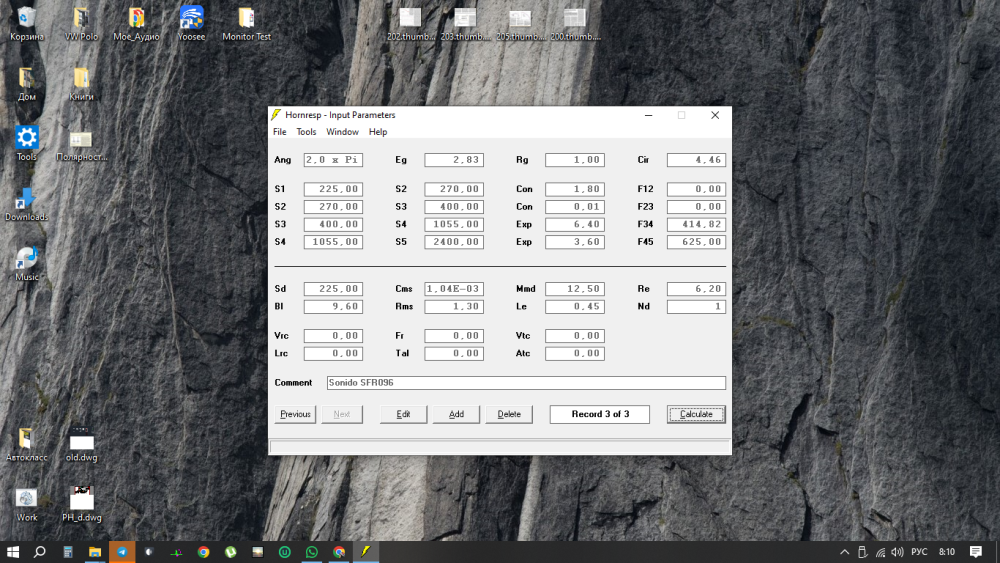
Task: Click the Eg field with value 2,83
Action: pos(454,160)
